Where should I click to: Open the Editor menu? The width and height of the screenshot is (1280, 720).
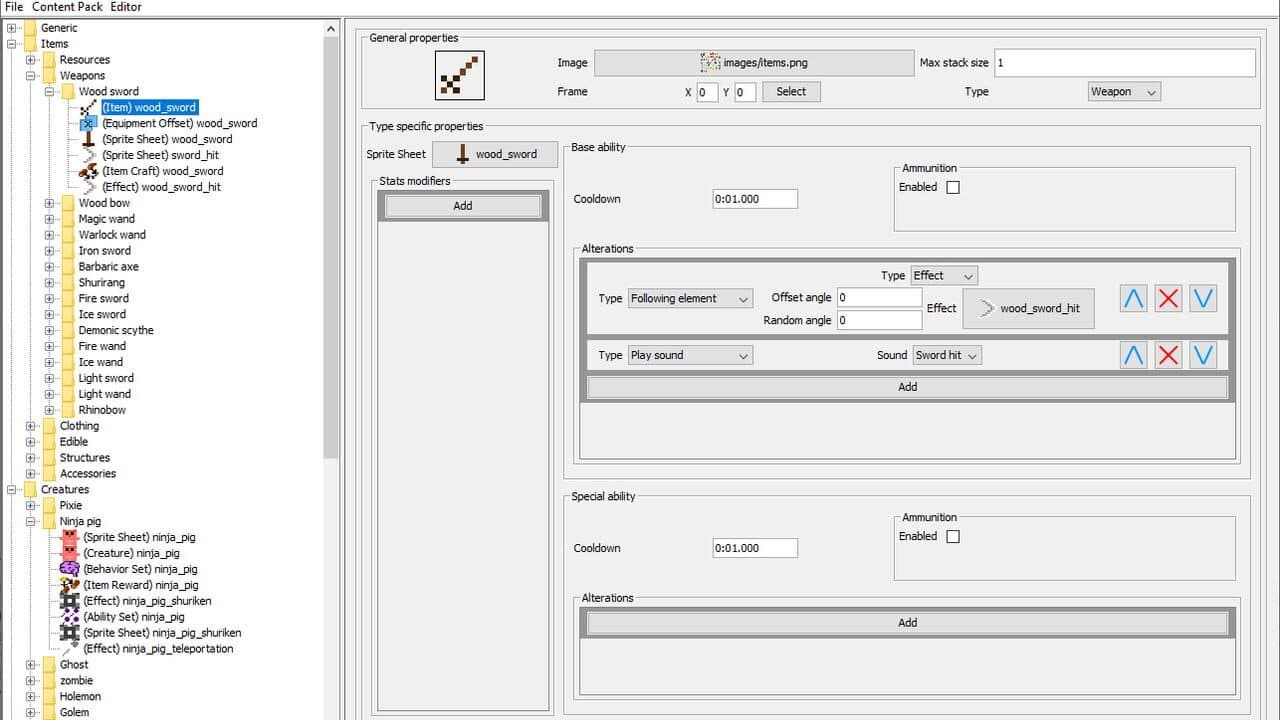coord(126,7)
